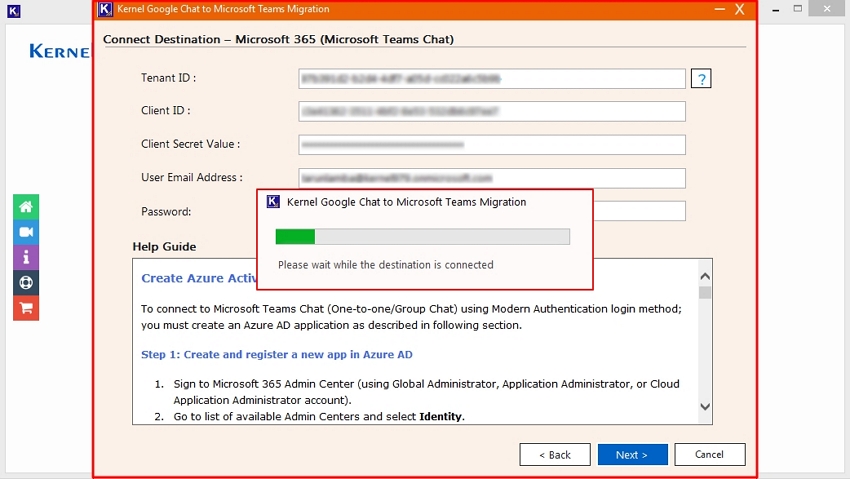Click the green connection progress bar
The height and width of the screenshot is (479, 850).
[x=422, y=237]
